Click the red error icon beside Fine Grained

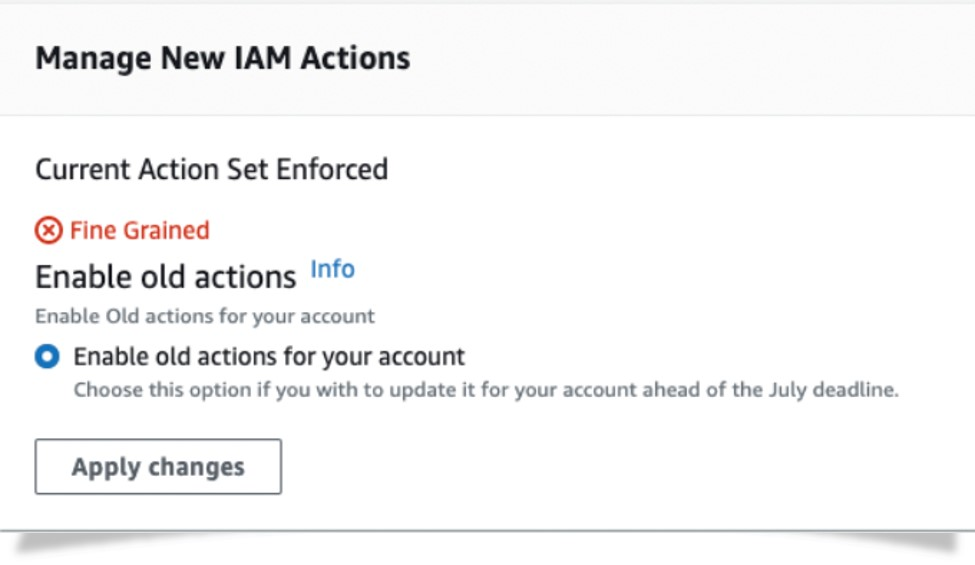point(48,231)
